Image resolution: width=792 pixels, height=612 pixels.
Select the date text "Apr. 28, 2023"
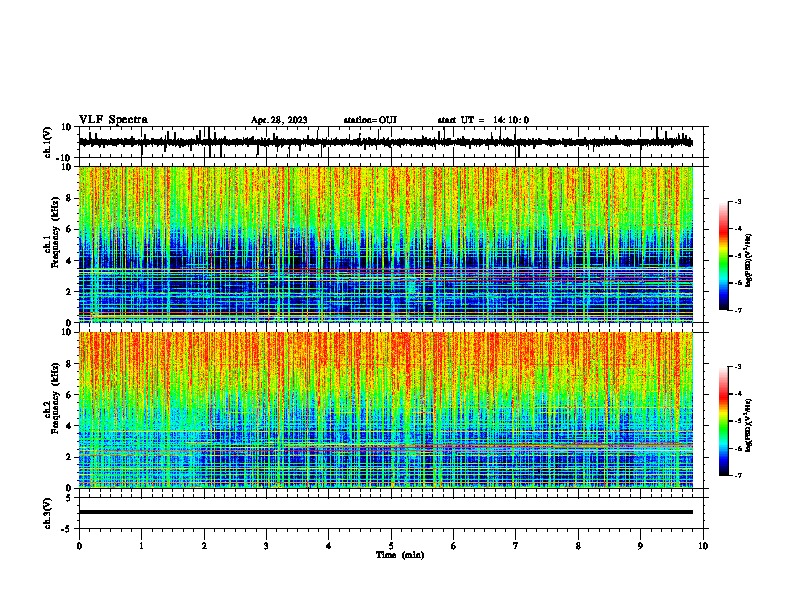coord(279,120)
